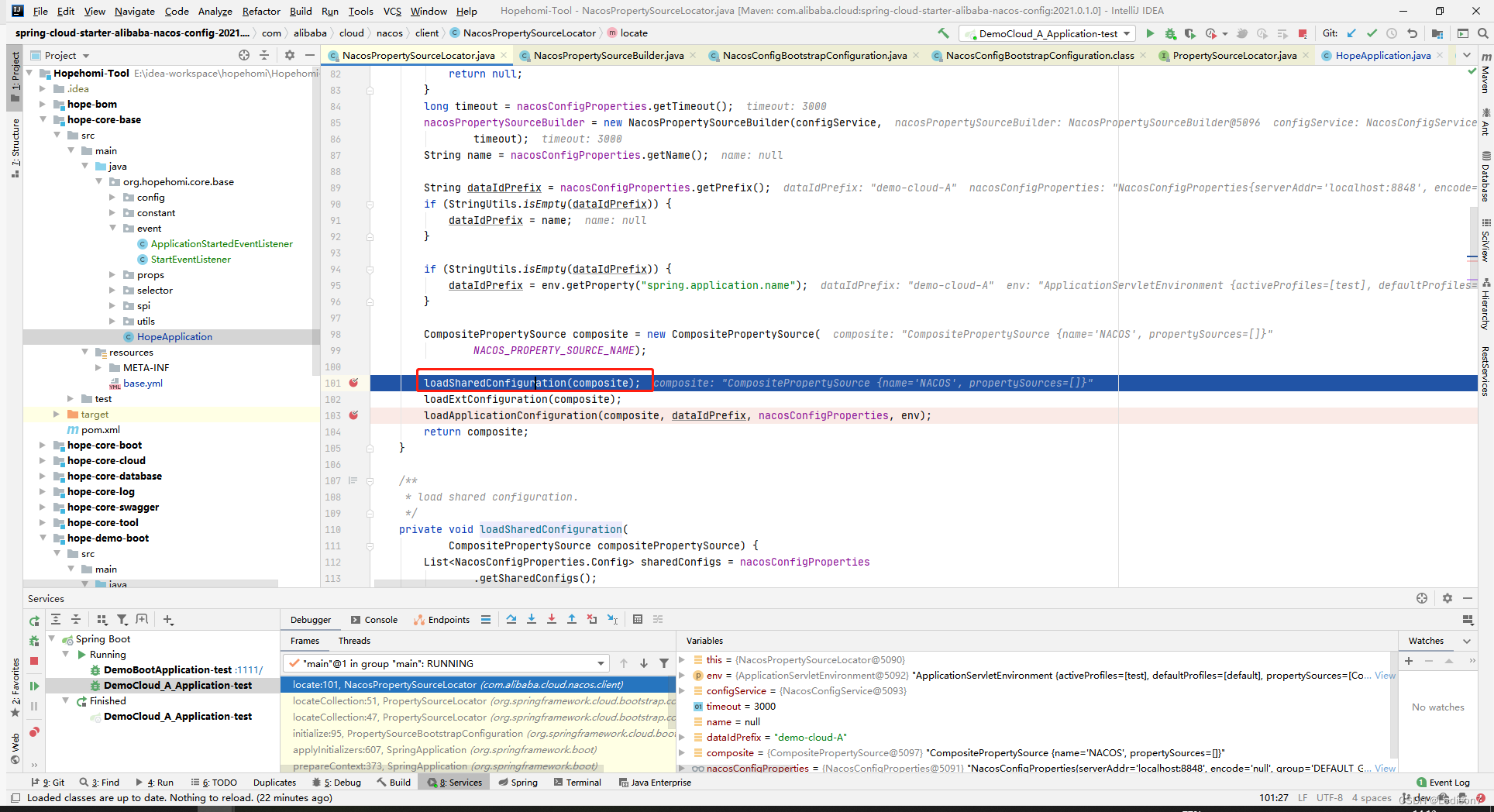
Task: Click Run to Cursor icon in debugger
Action: pyautogui.click(x=613, y=619)
